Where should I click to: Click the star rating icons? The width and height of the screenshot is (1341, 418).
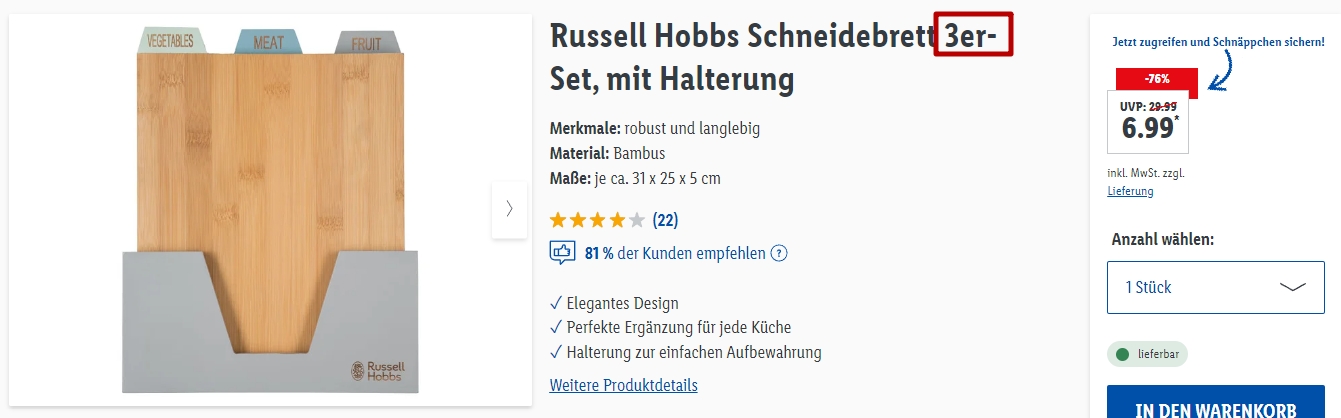(x=597, y=219)
